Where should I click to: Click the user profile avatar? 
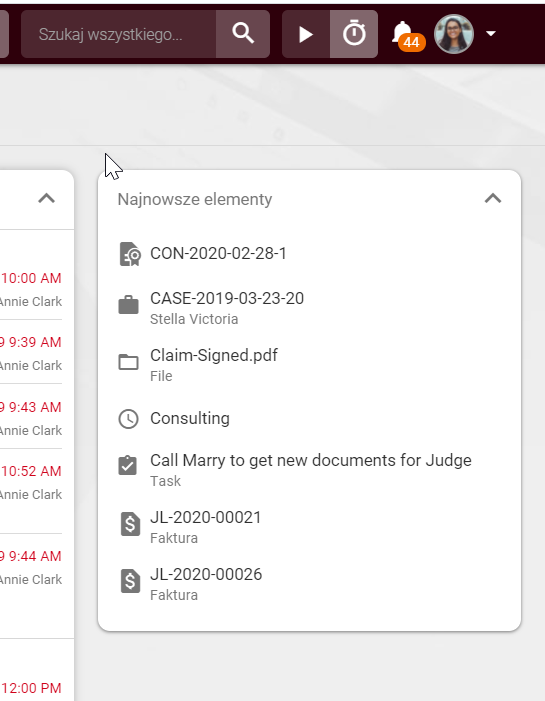[x=454, y=34]
